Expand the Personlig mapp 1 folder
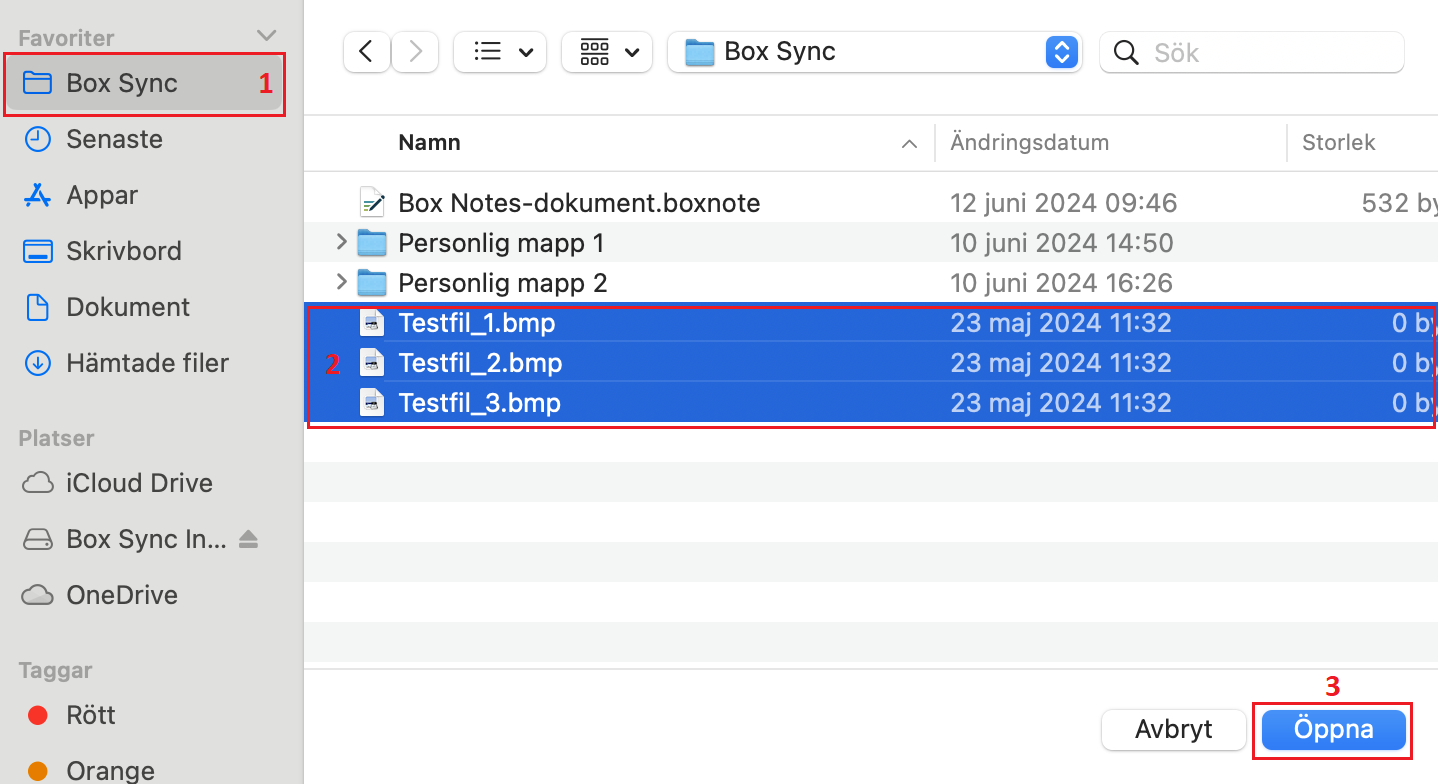The height and width of the screenshot is (784, 1438). pyautogui.click(x=341, y=242)
